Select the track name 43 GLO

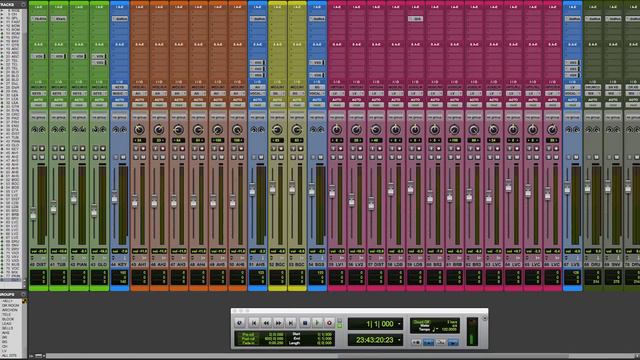(99, 265)
